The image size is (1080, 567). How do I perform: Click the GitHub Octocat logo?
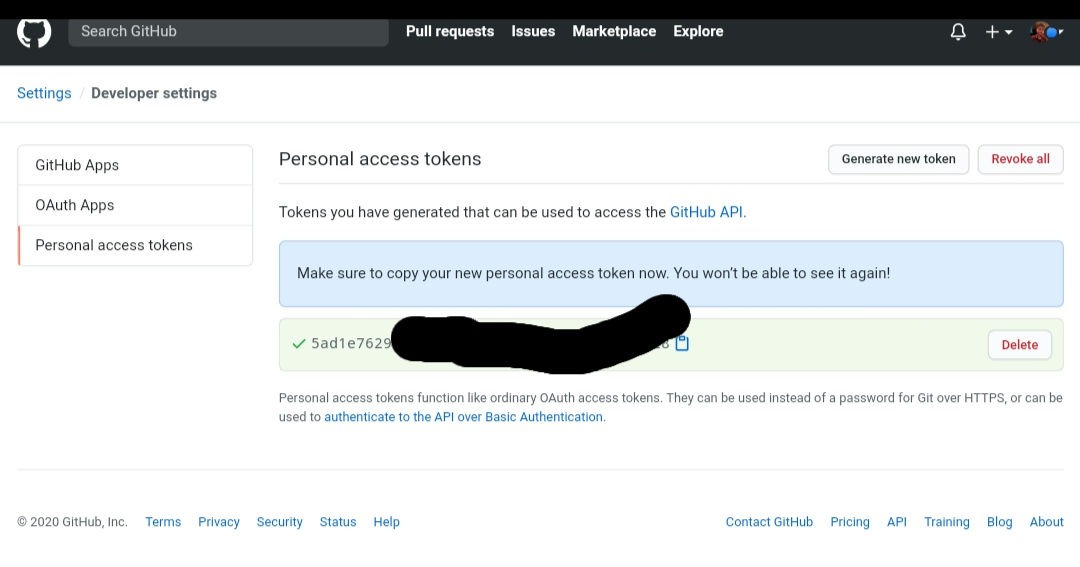click(34, 32)
